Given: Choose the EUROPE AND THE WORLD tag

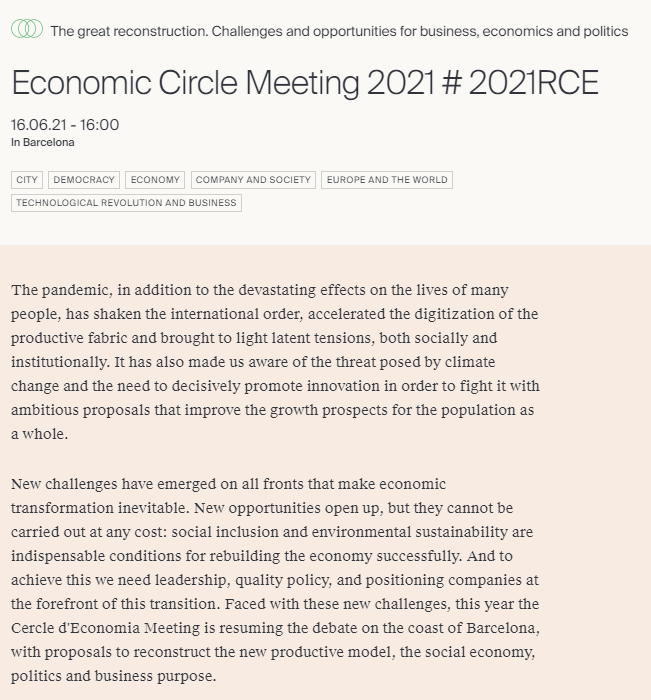Looking at the screenshot, I should (387, 180).
